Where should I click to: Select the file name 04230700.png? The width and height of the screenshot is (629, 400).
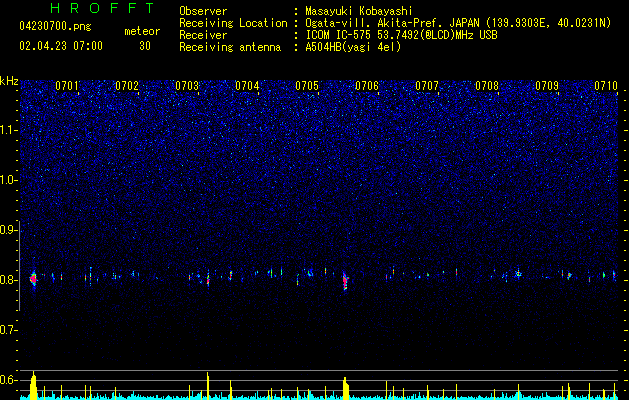(x=55, y=27)
